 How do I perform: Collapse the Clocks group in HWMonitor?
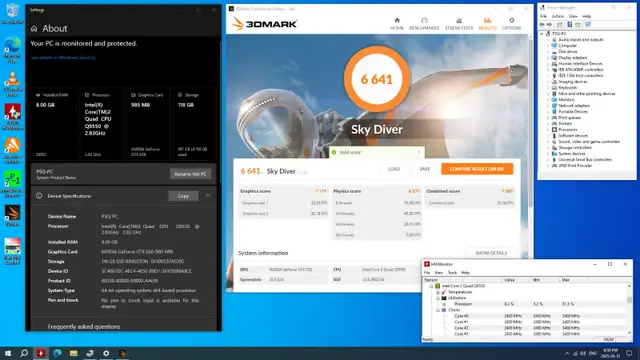438,310
